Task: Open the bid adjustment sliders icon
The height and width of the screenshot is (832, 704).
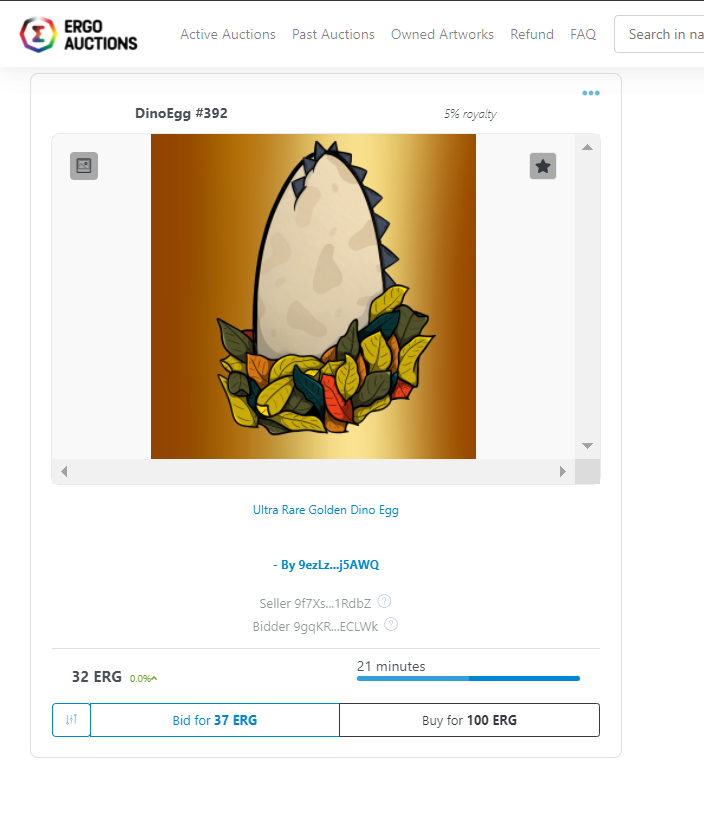Action: 71,720
